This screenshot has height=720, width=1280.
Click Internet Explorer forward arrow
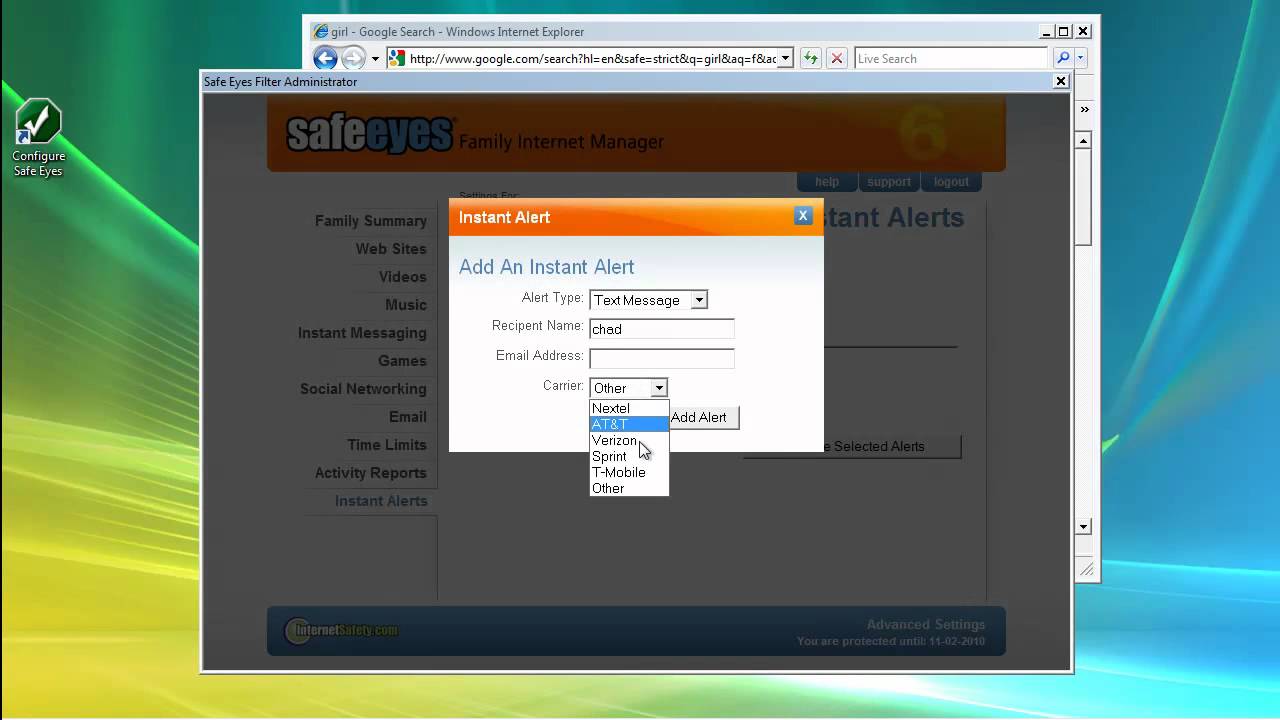click(x=353, y=58)
